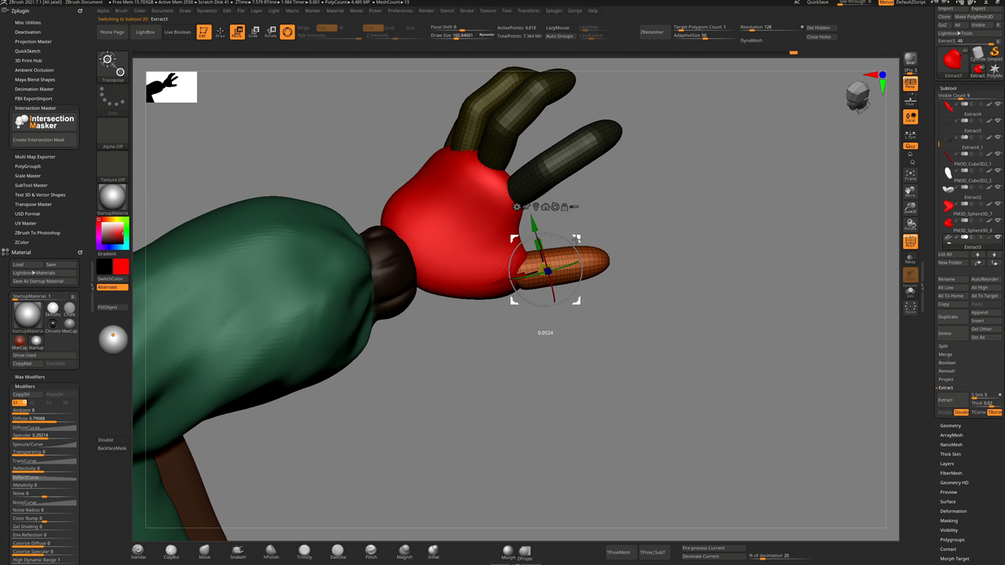Image resolution: width=1005 pixels, height=565 pixels.
Task: Click the Home Page button
Action: (x=112, y=32)
